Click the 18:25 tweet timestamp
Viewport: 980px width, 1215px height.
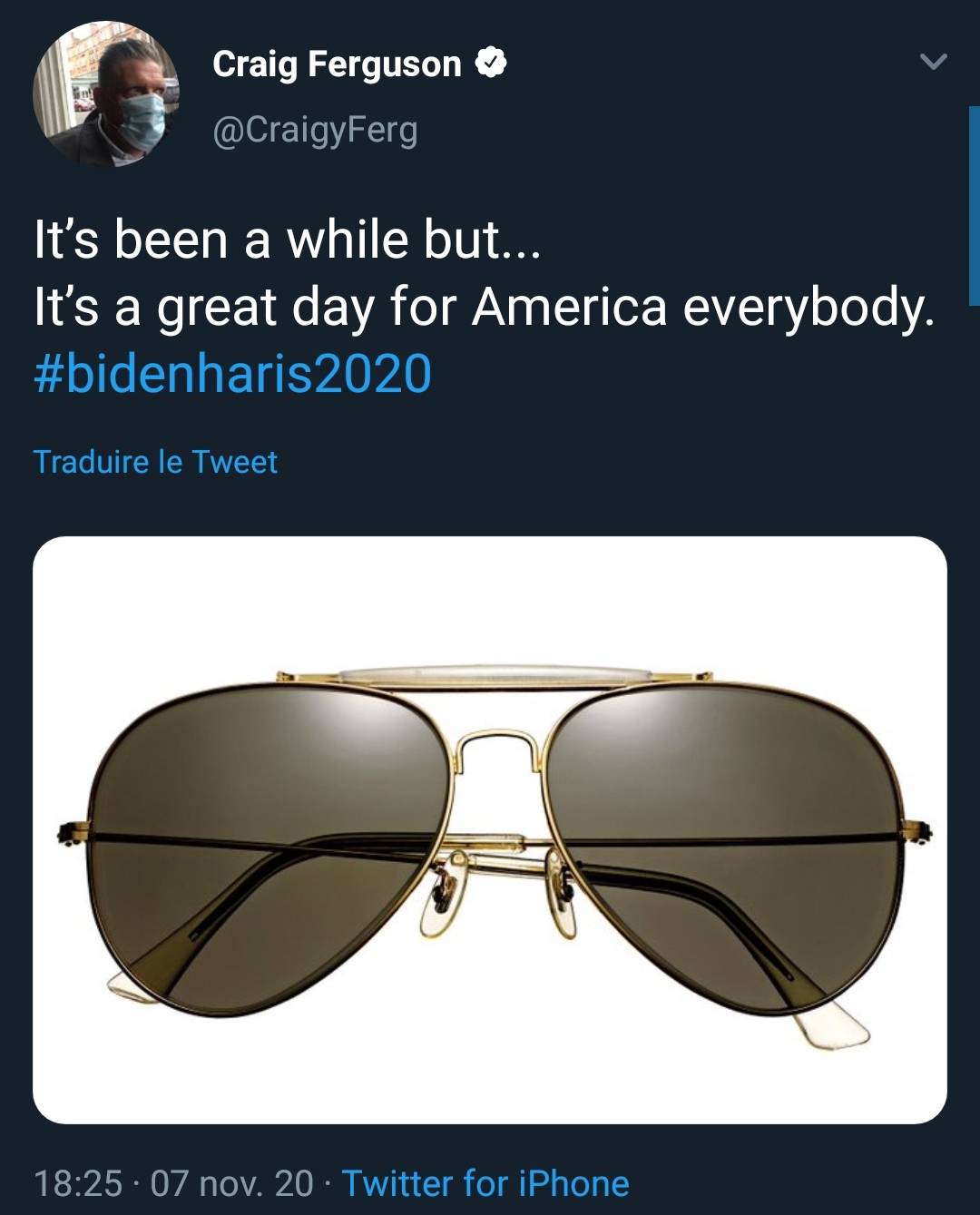77,1183
